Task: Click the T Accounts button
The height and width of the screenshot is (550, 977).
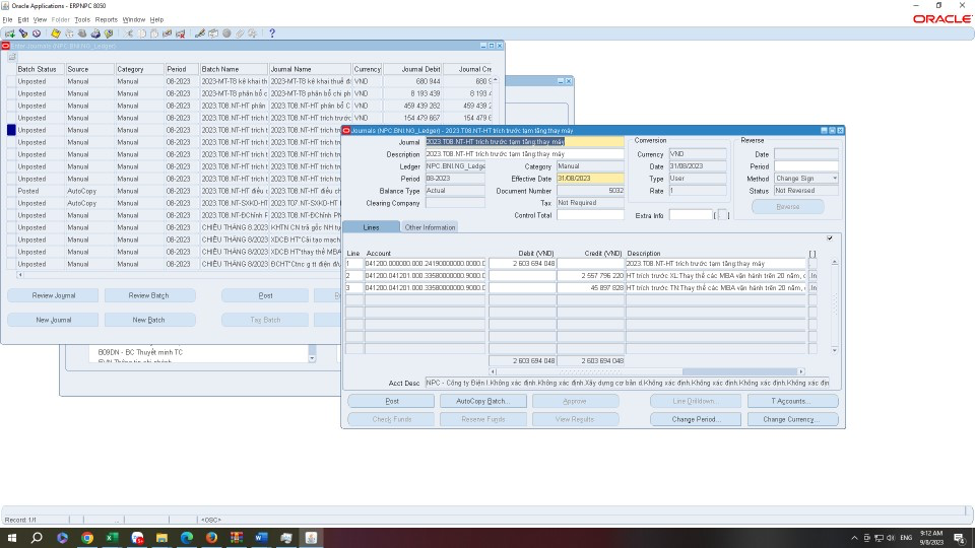Action: pos(792,401)
